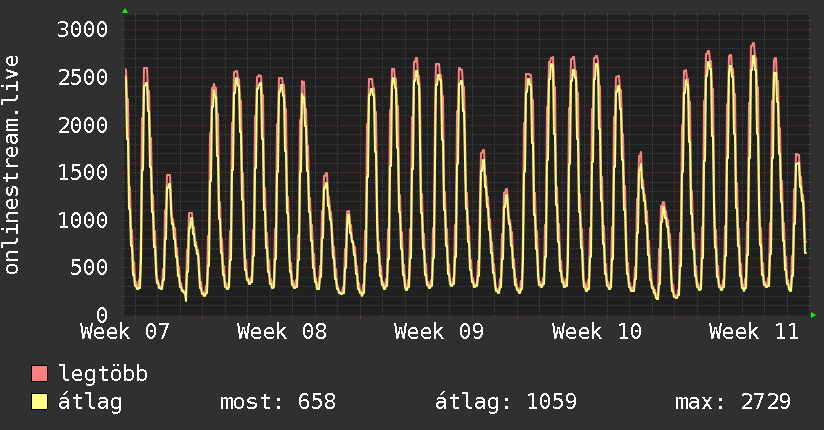Screen dimensions: 824x430
Task: Click the green arrow at x-axis end
Action: point(813,315)
